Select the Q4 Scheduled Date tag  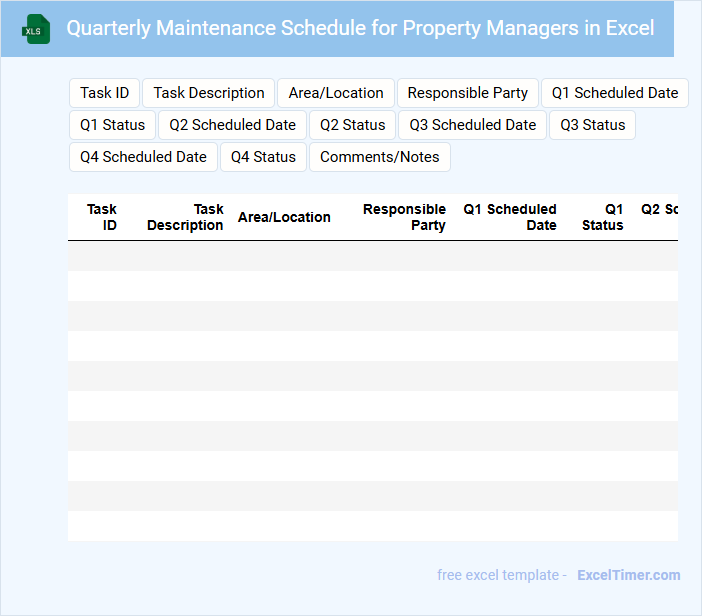coord(143,157)
